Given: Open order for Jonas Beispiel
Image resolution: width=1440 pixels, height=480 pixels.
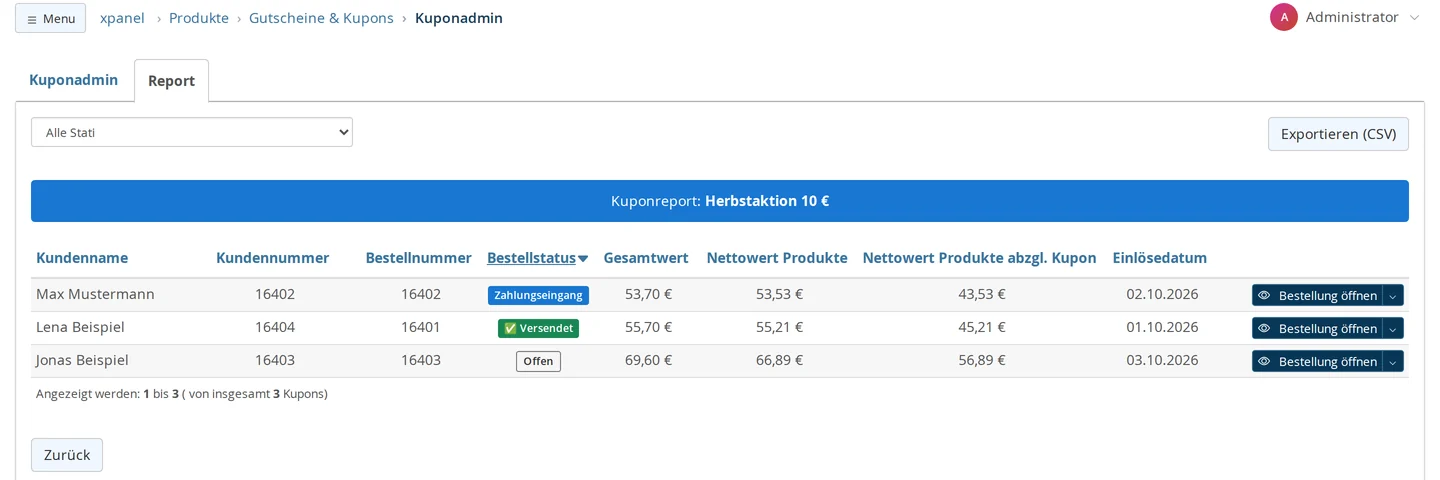Looking at the screenshot, I should point(1317,361).
